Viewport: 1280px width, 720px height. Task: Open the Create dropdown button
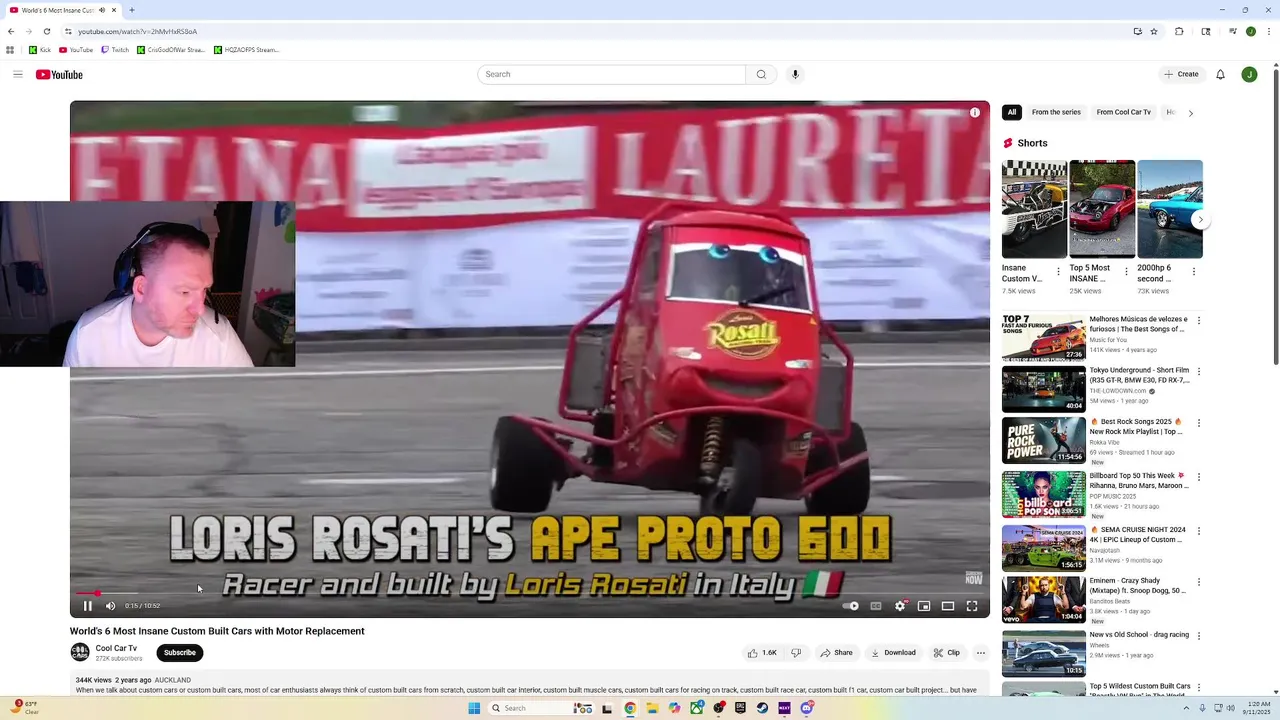[1181, 74]
